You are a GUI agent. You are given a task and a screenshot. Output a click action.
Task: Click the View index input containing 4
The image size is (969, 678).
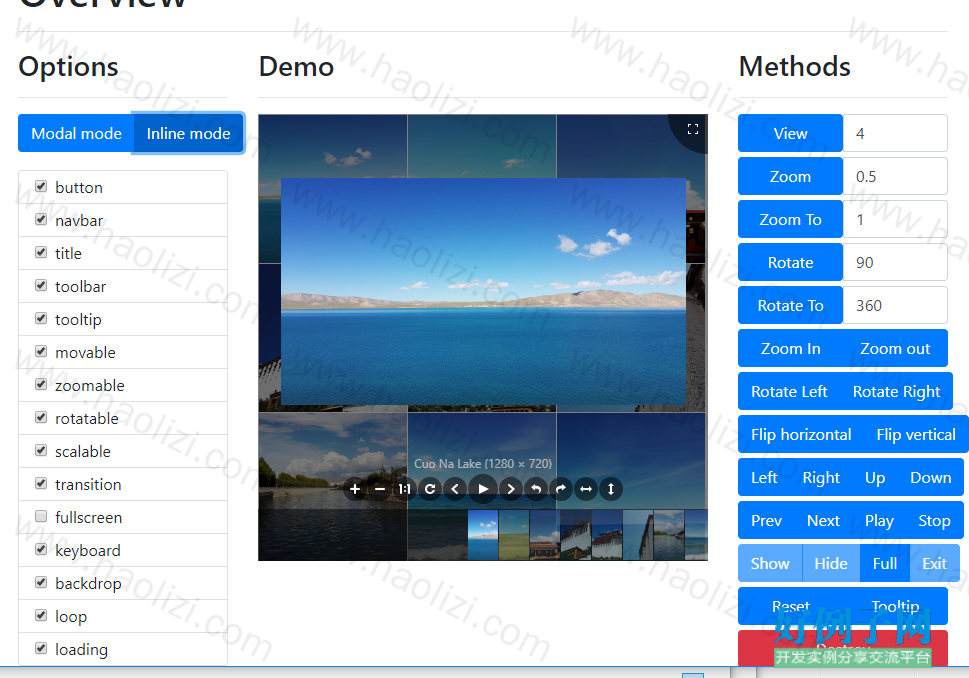pyautogui.click(x=895, y=133)
